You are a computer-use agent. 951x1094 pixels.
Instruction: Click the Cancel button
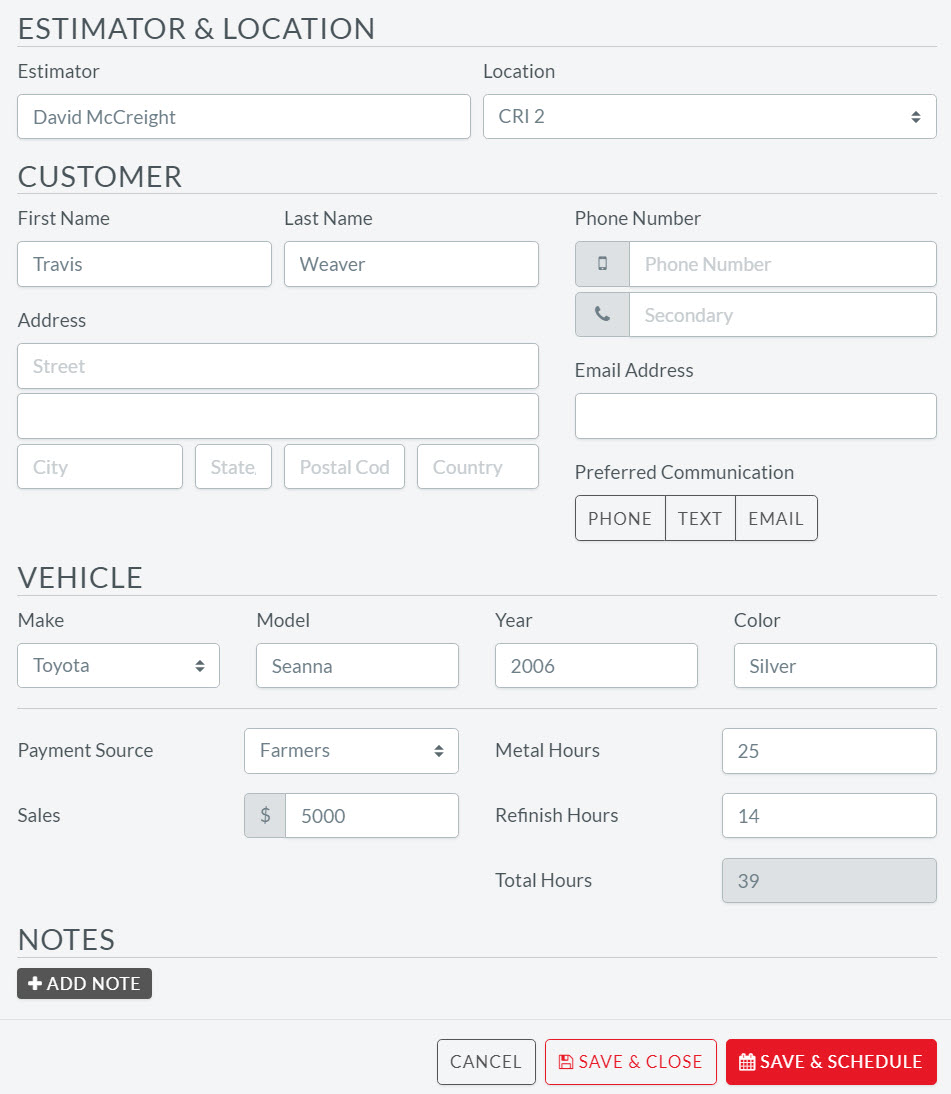[486, 1062]
